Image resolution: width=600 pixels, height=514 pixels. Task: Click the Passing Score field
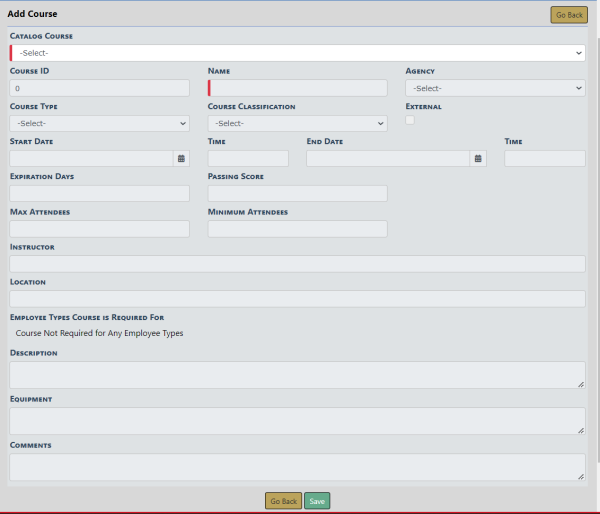click(297, 193)
